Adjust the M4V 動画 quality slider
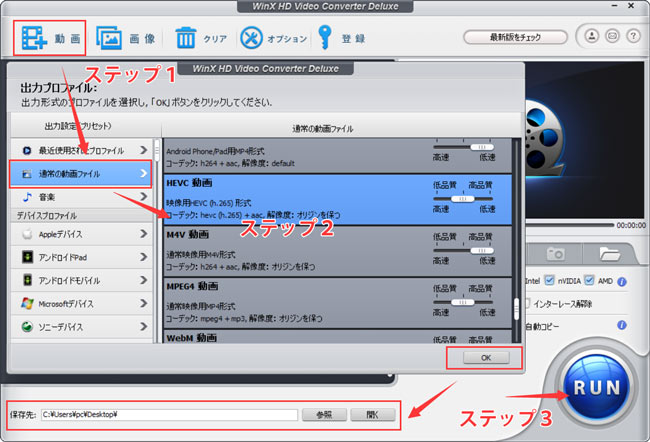The width and height of the screenshot is (650, 442). click(x=463, y=250)
